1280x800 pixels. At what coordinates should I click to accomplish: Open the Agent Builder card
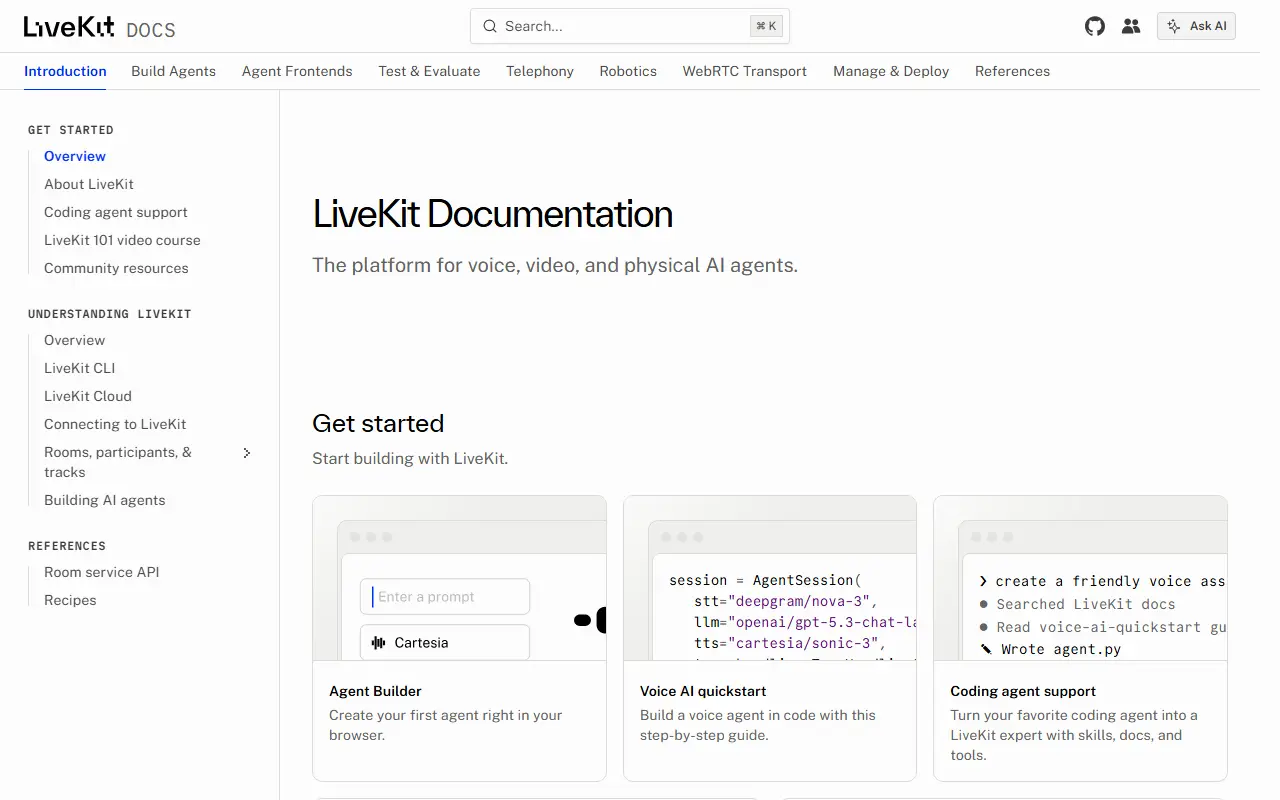[x=459, y=638]
